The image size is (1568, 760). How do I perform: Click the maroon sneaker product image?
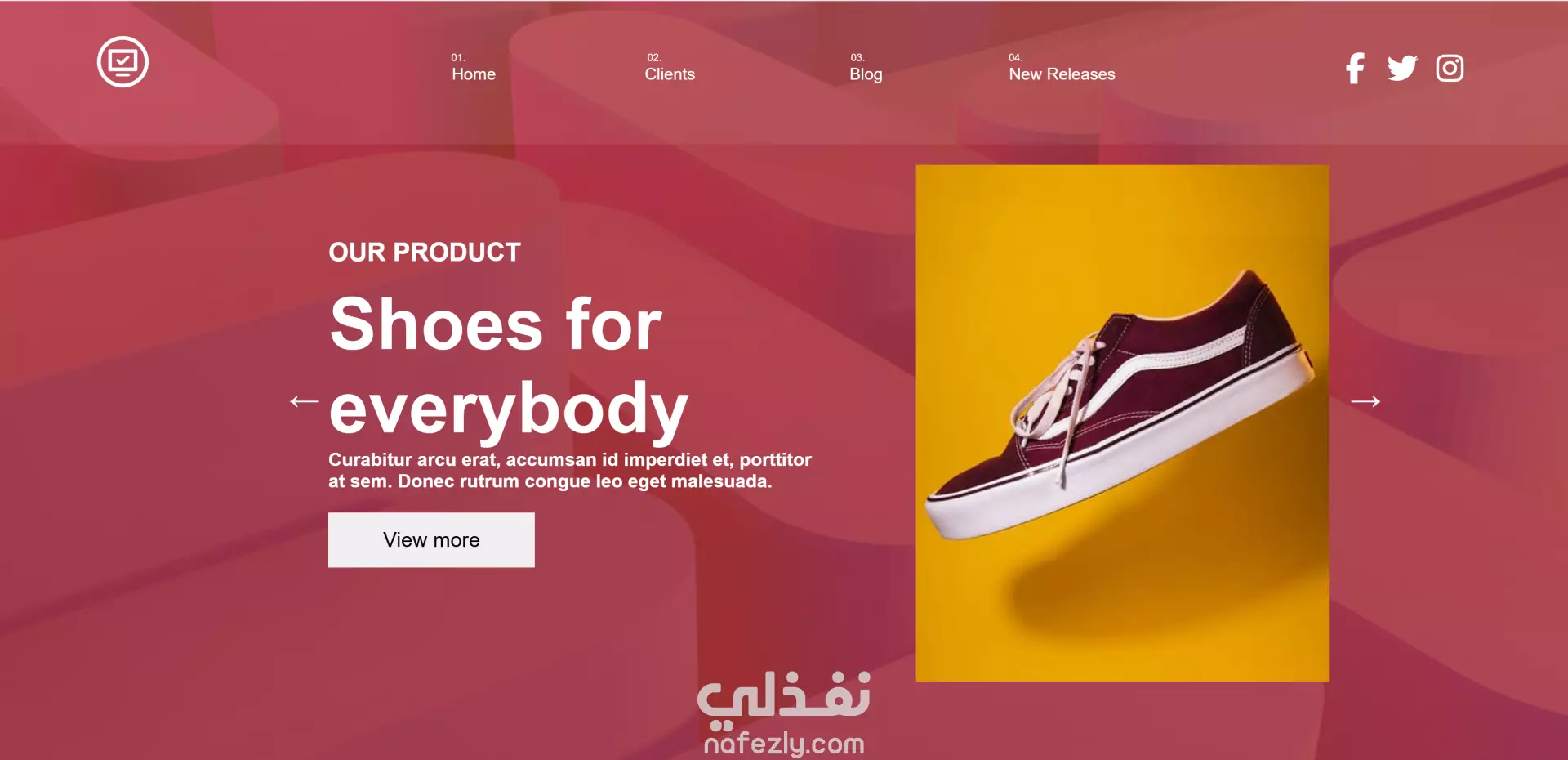(x=1122, y=423)
